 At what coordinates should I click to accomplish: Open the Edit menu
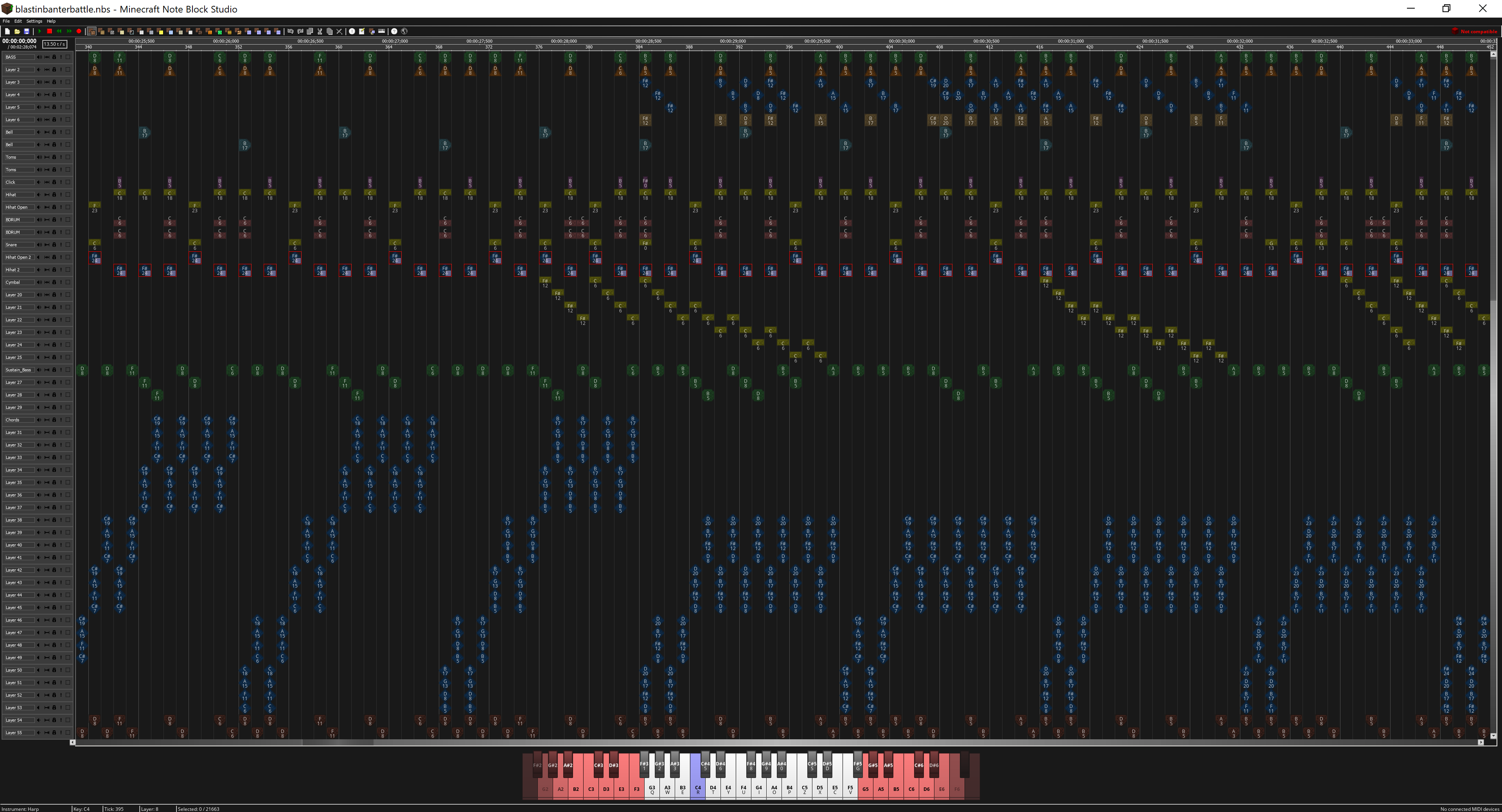coord(18,21)
